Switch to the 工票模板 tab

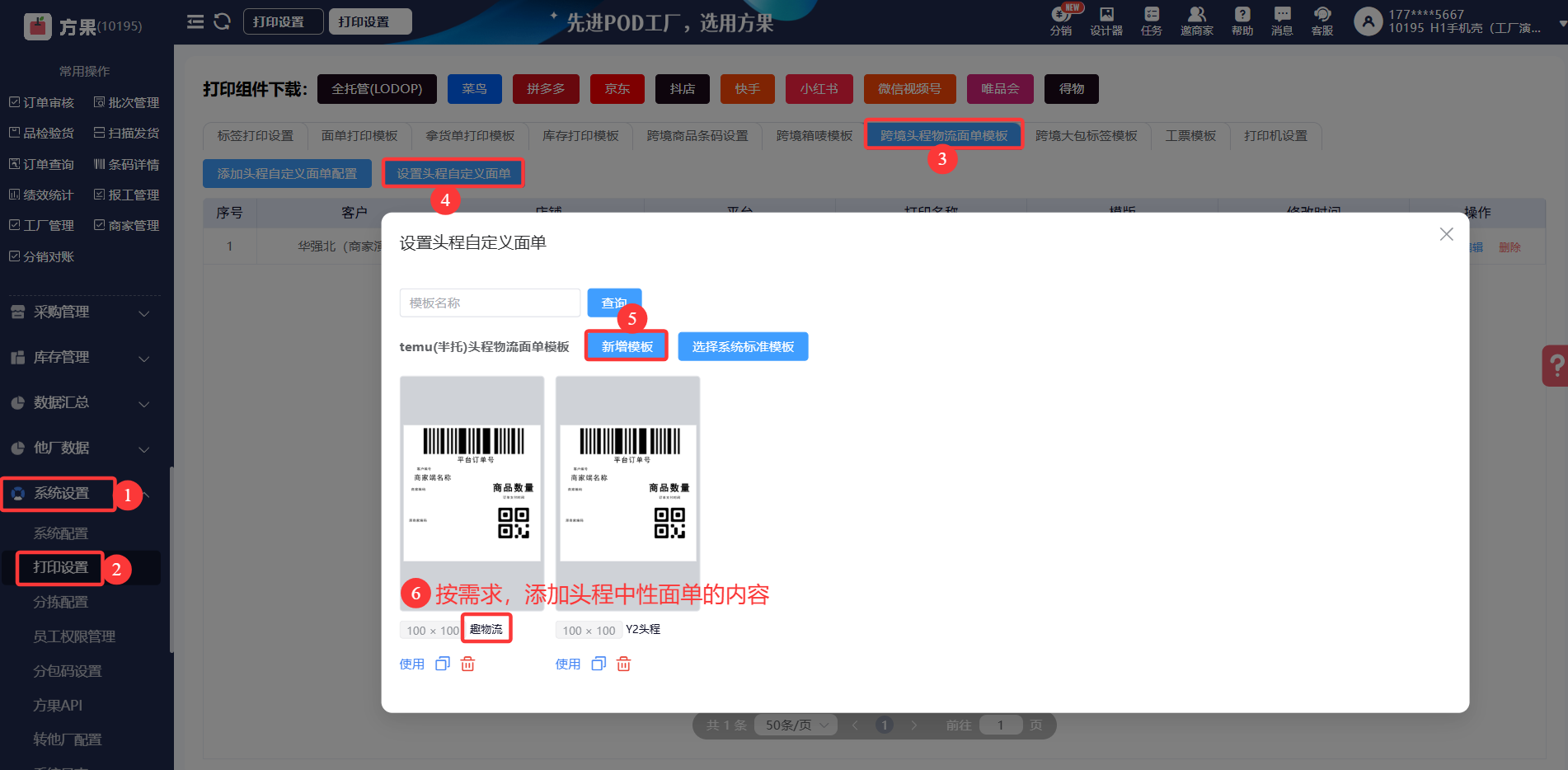[x=1190, y=136]
